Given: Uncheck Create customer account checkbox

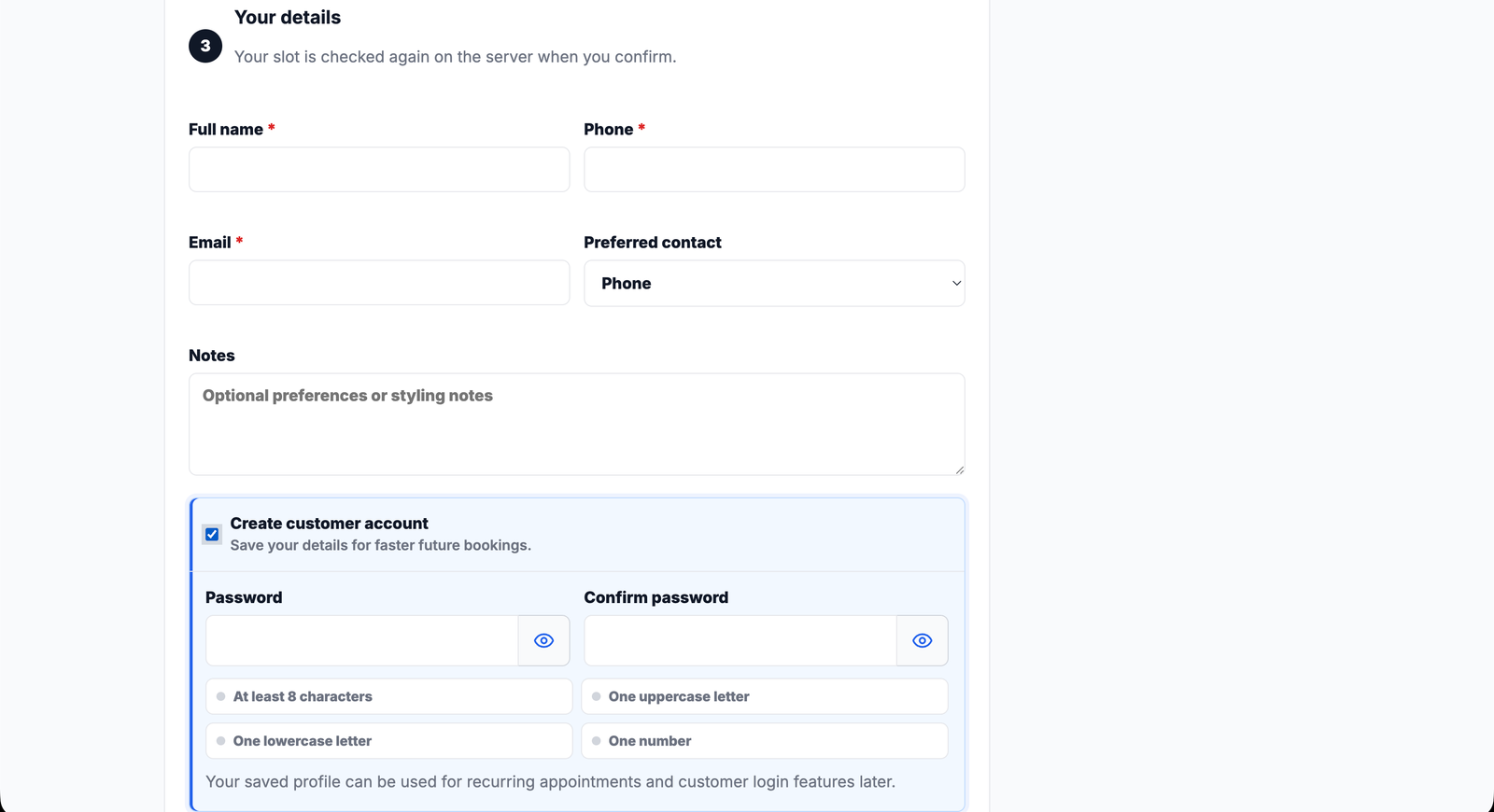Looking at the screenshot, I should pyautogui.click(x=212, y=535).
